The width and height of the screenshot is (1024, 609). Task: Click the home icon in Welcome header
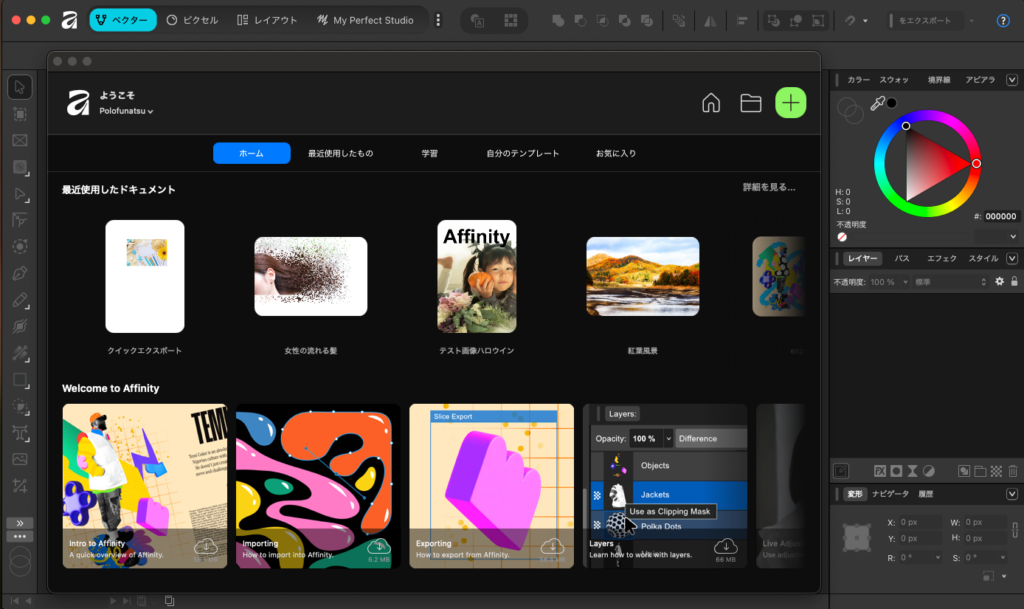click(711, 102)
